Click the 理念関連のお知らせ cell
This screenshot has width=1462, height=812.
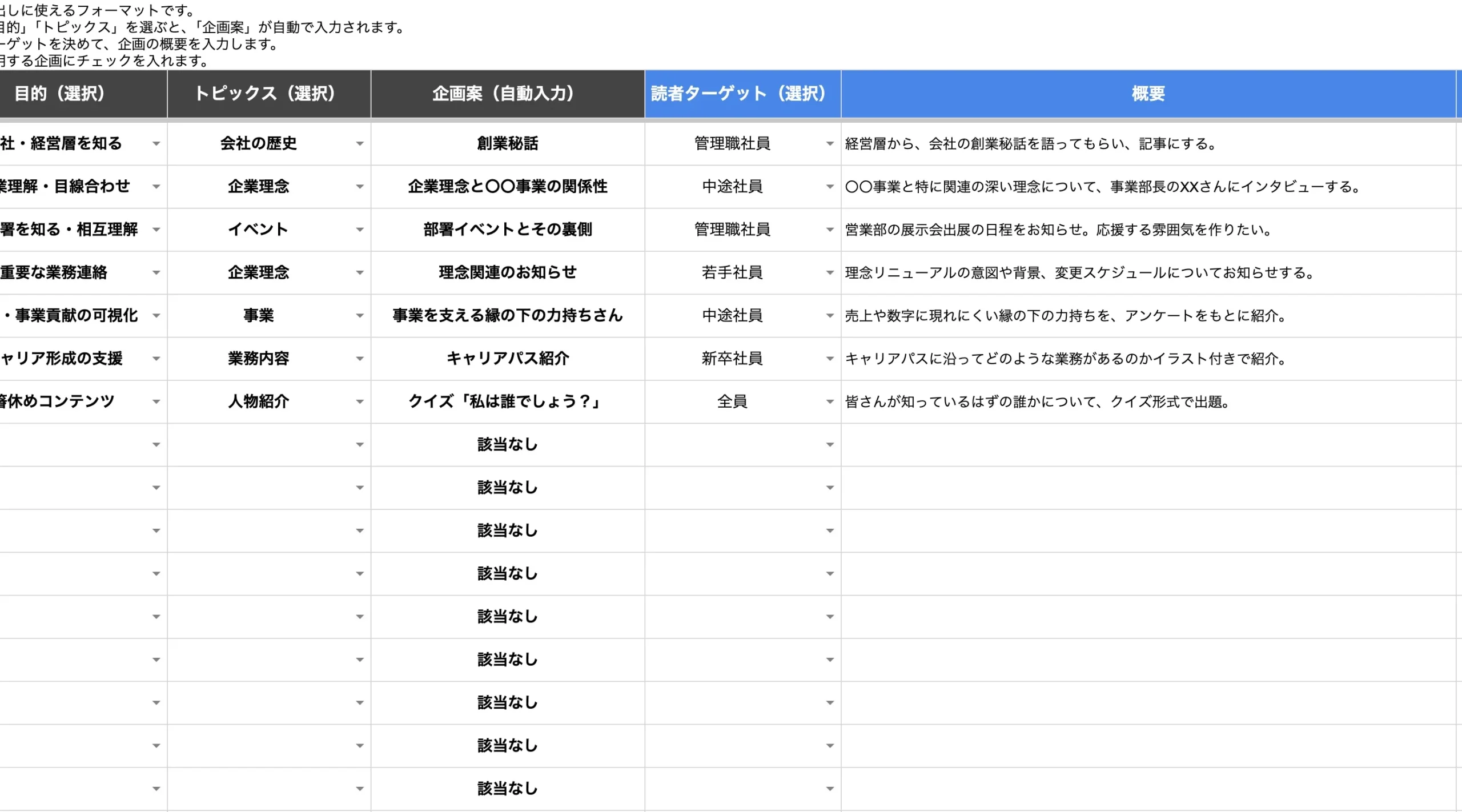click(508, 273)
